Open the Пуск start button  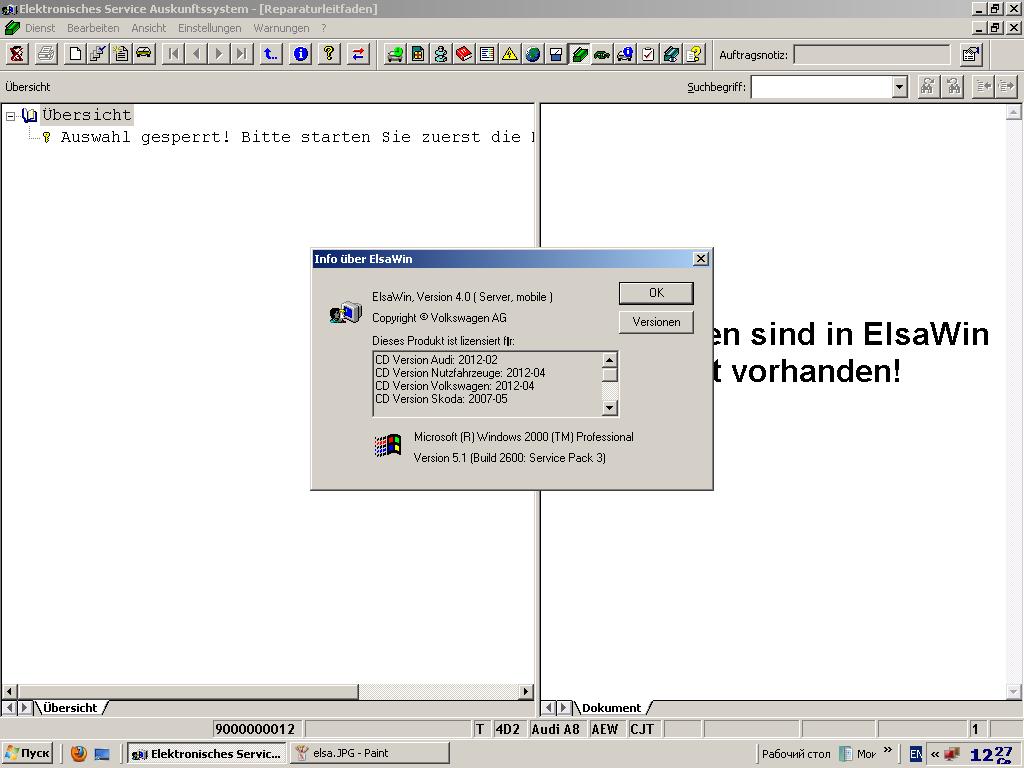tap(27, 753)
